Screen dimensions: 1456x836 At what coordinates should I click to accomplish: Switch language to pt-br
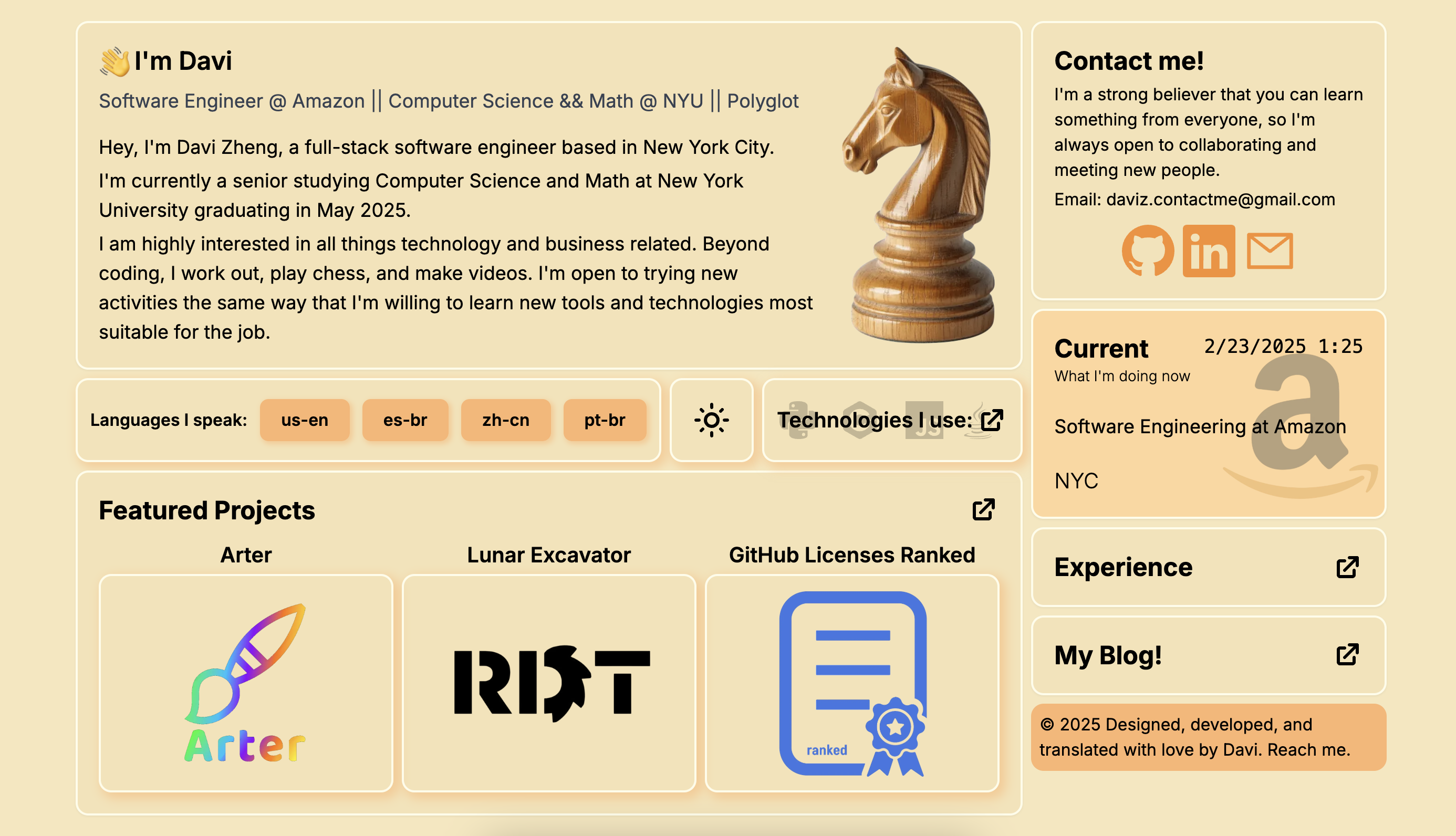click(x=605, y=420)
